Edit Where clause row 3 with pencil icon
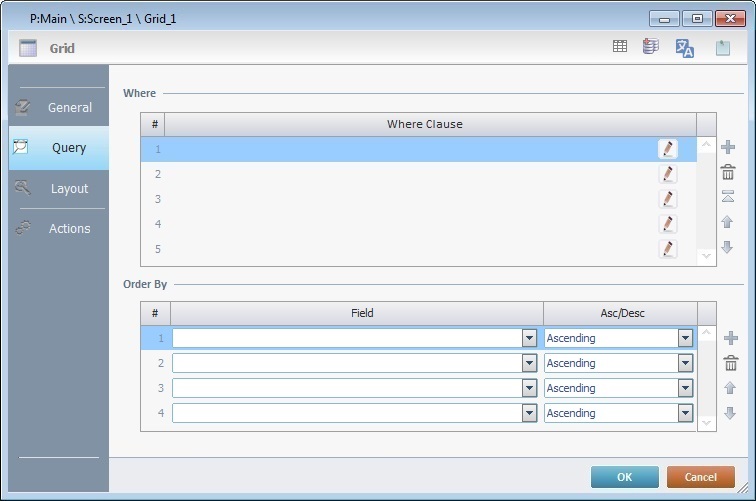Viewport: 756px width, 501px height. [x=667, y=199]
